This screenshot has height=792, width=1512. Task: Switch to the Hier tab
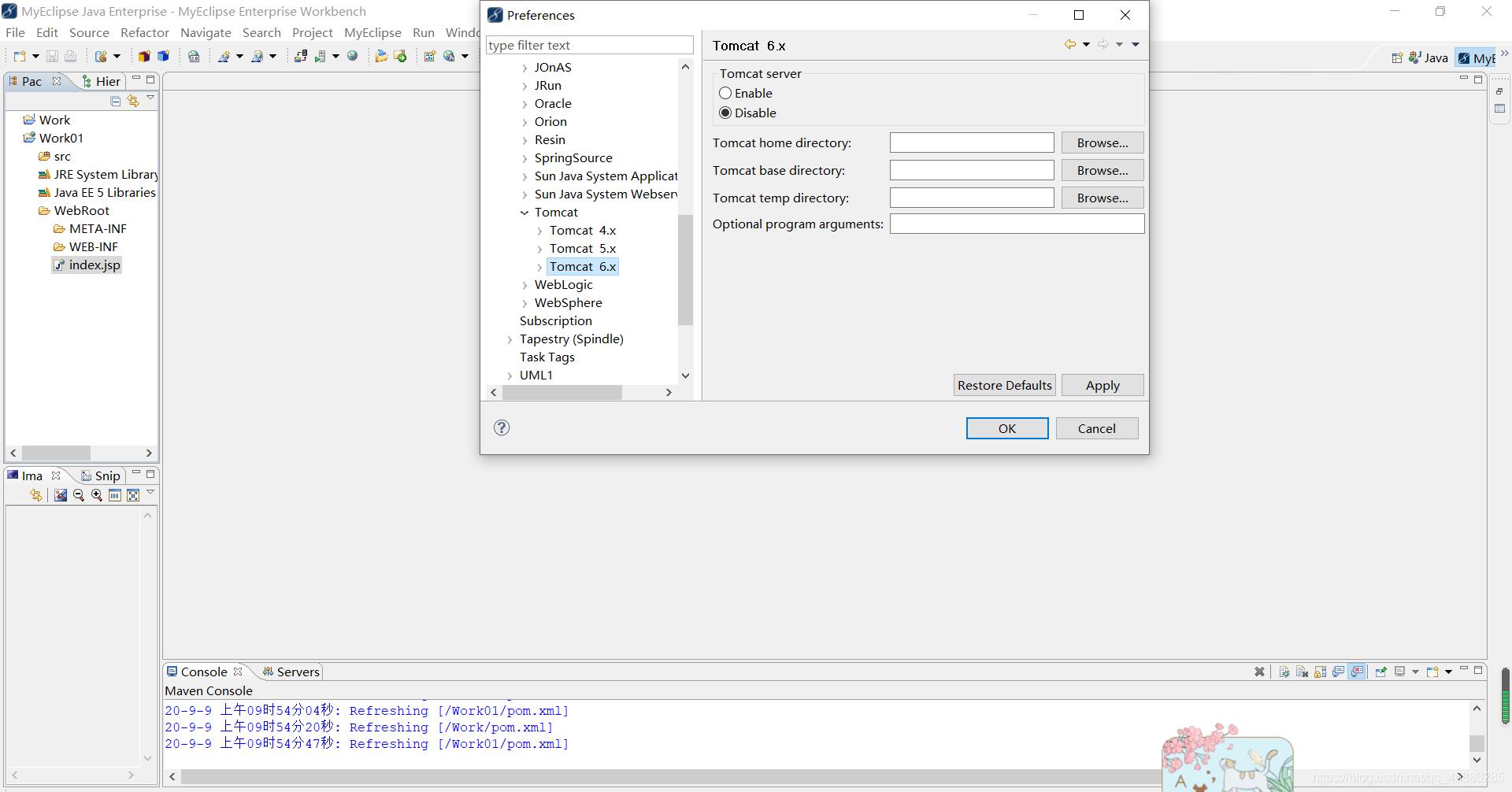click(x=102, y=81)
